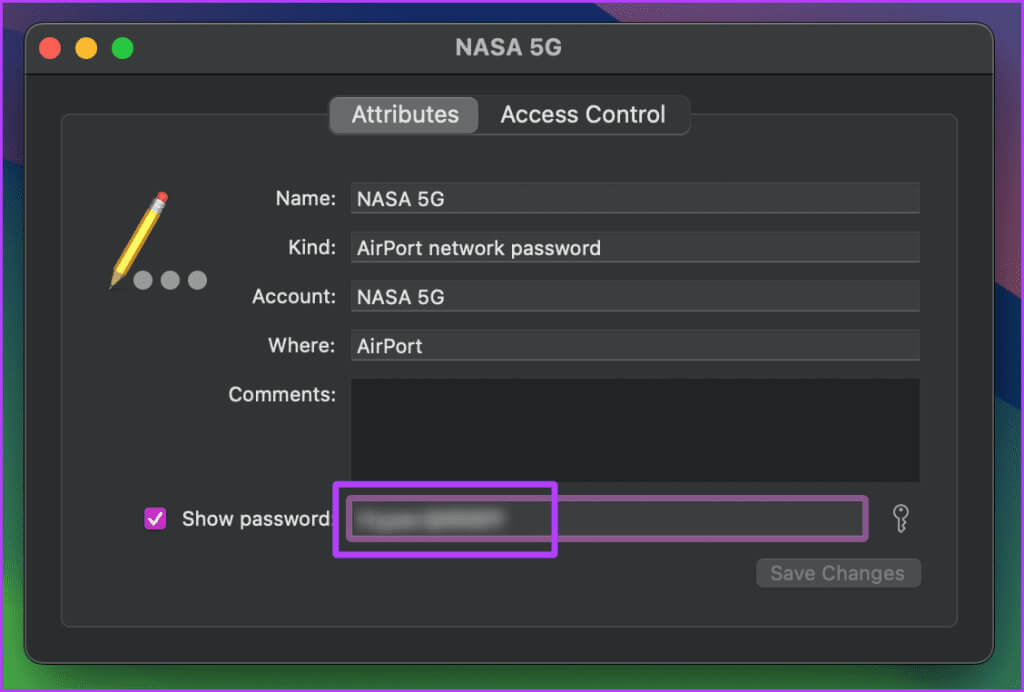The width and height of the screenshot is (1024, 692).
Task: Uncheck the Show password checkbox
Action: [x=155, y=519]
